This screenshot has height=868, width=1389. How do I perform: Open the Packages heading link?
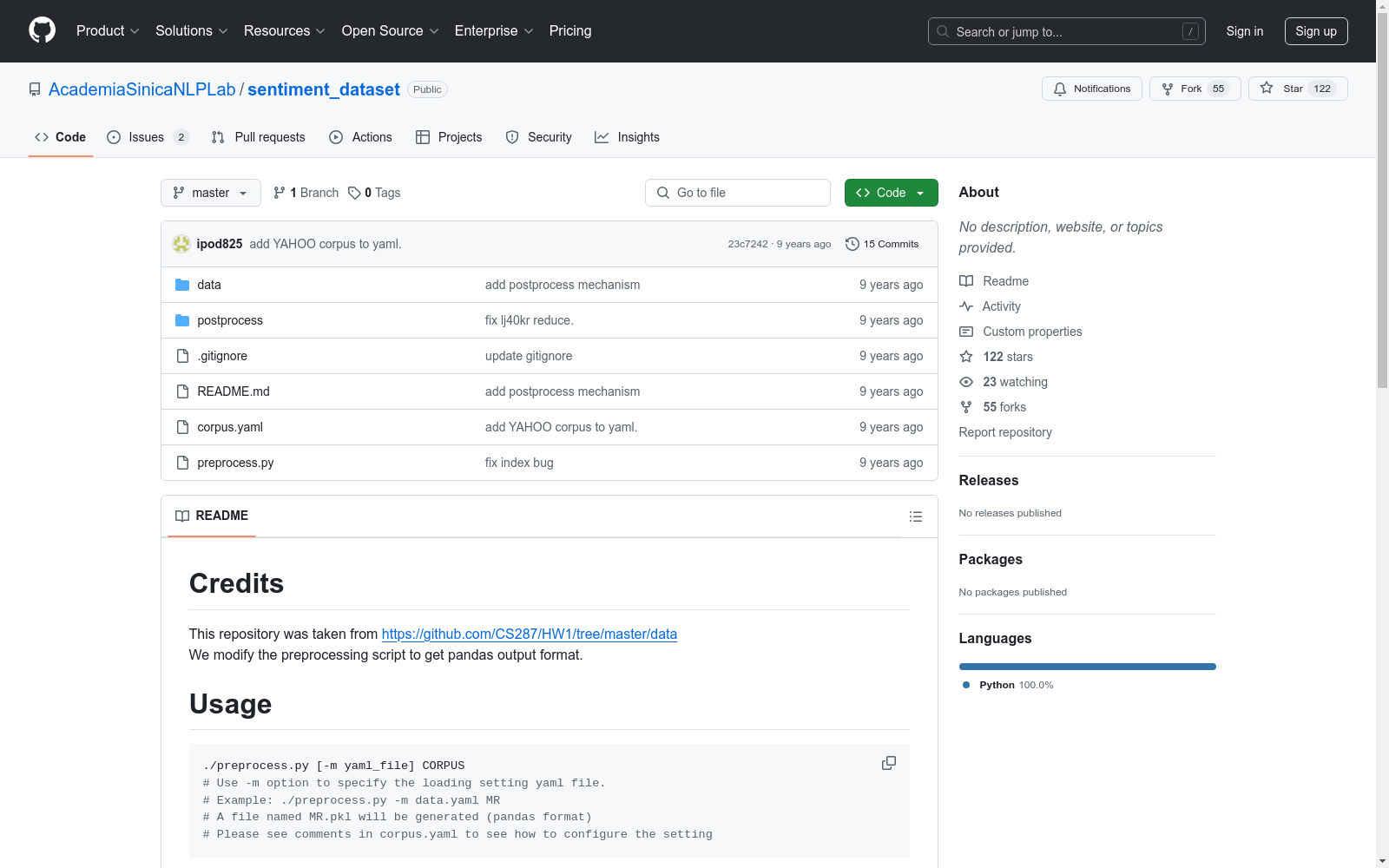tap(991, 559)
